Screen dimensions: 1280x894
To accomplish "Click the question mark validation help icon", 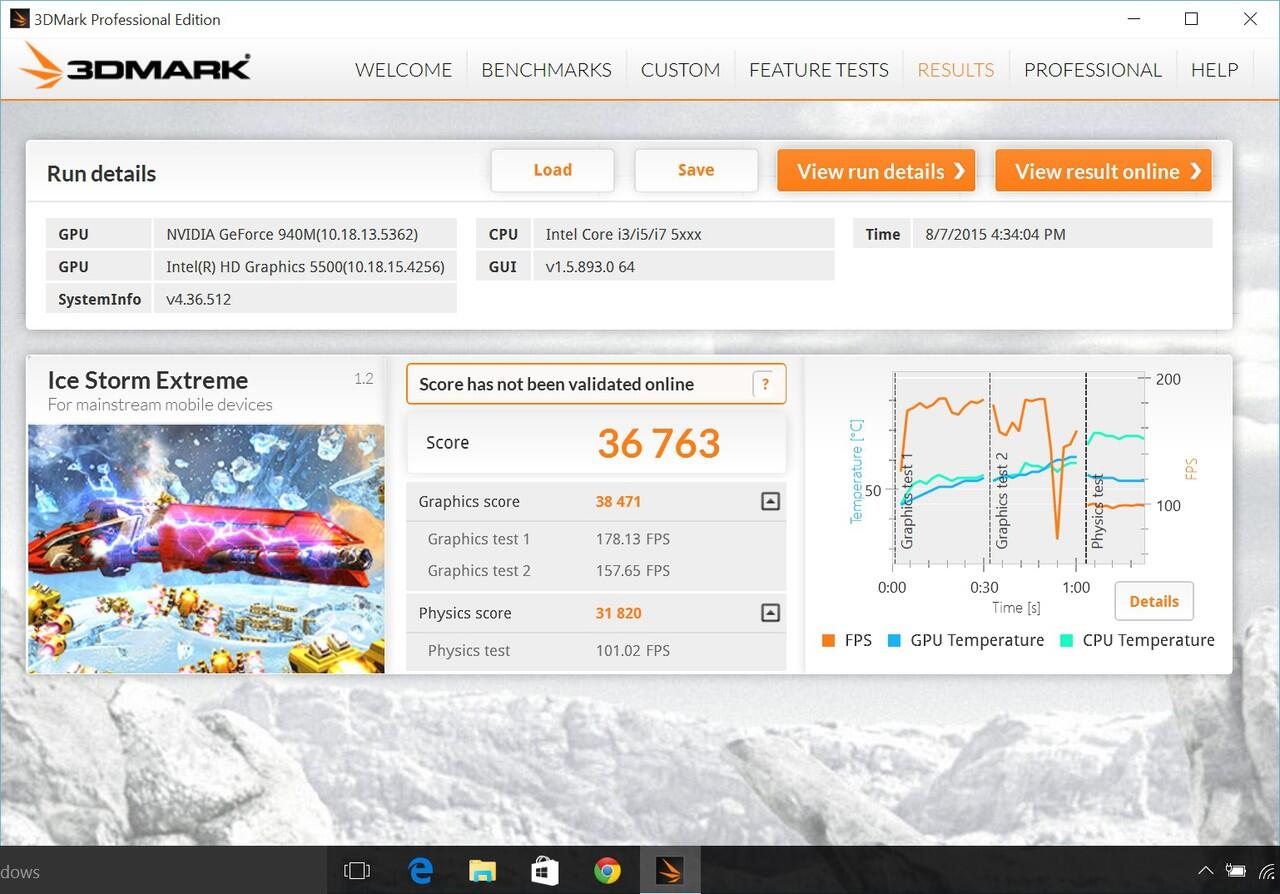I will pos(766,384).
